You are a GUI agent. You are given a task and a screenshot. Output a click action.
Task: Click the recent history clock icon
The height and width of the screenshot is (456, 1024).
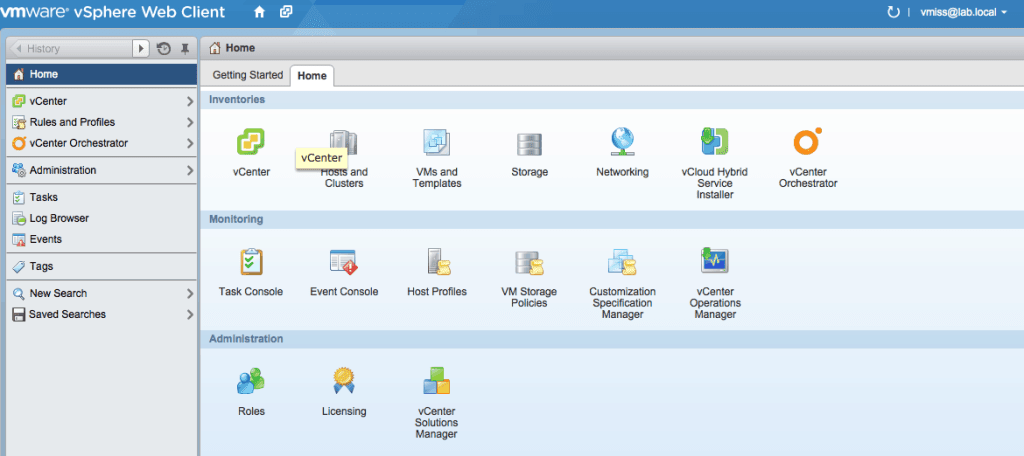click(164, 48)
